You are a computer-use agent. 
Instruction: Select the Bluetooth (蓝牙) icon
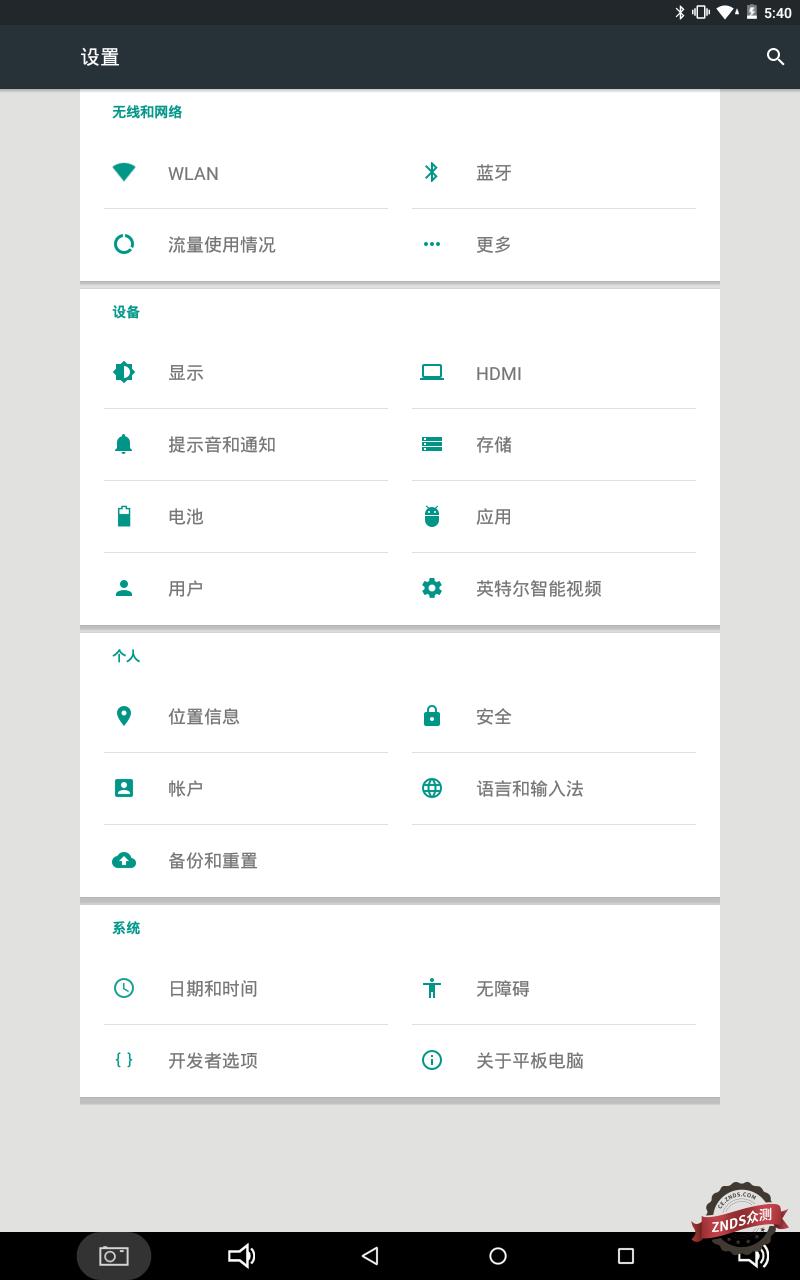point(431,172)
